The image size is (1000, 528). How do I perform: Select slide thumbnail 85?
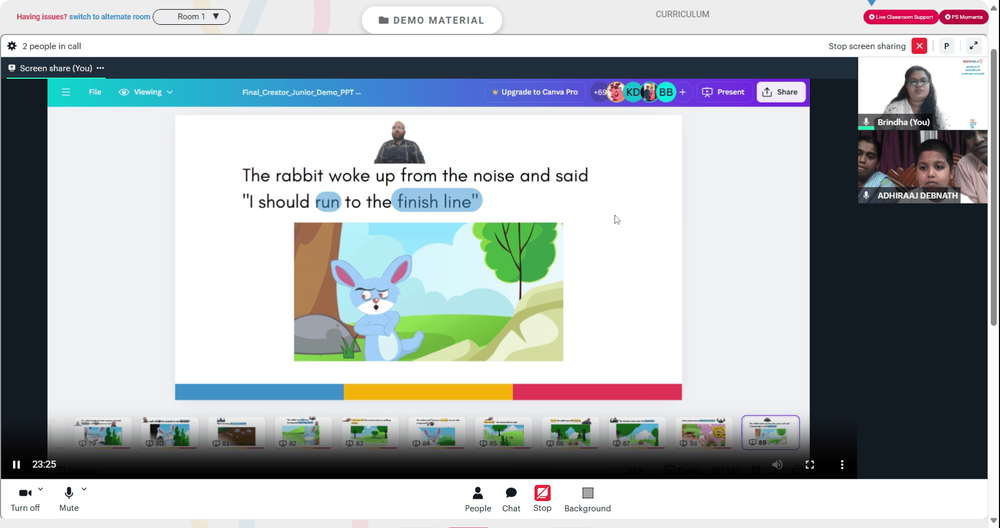[503, 433]
